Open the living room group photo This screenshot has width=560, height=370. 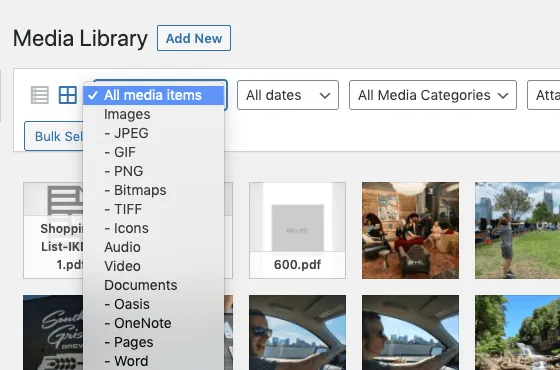pyautogui.click(x=410, y=230)
